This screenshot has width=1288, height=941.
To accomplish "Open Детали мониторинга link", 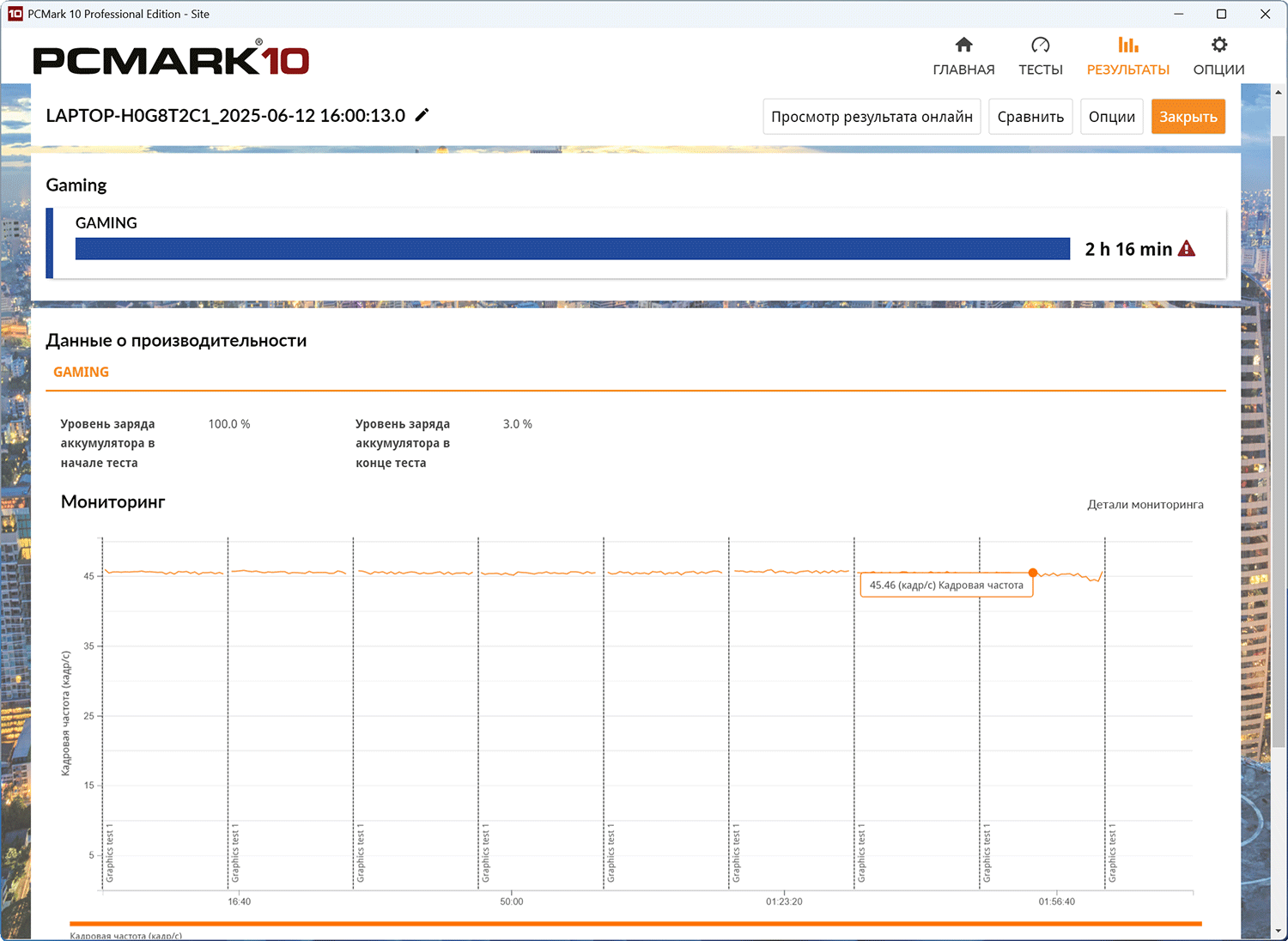I will coord(1145,505).
